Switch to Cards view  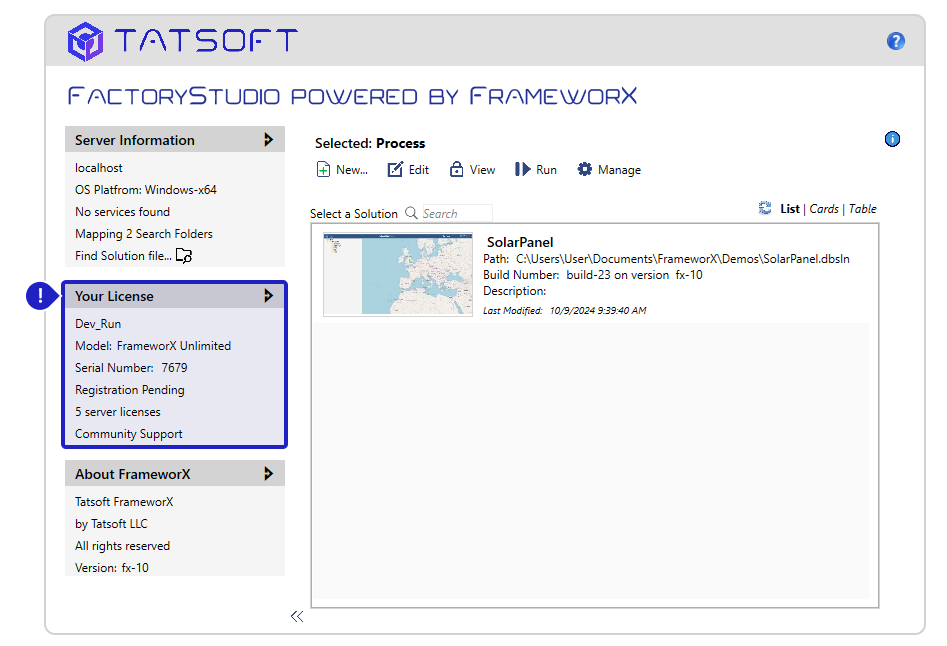tap(824, 209)
